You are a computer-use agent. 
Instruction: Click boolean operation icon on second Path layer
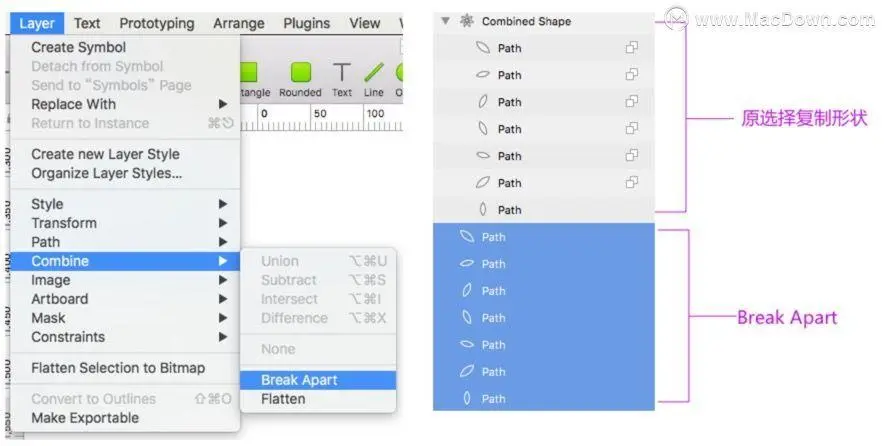point(631,75)
